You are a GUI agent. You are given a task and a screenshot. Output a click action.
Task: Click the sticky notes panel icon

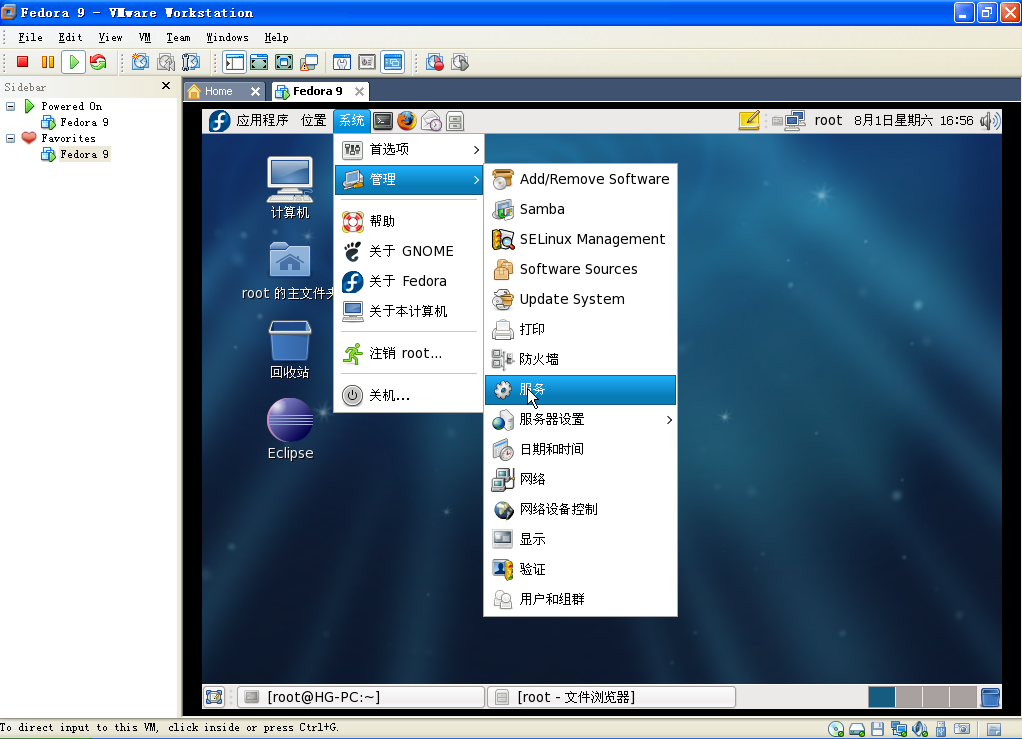tap(750, 120)
